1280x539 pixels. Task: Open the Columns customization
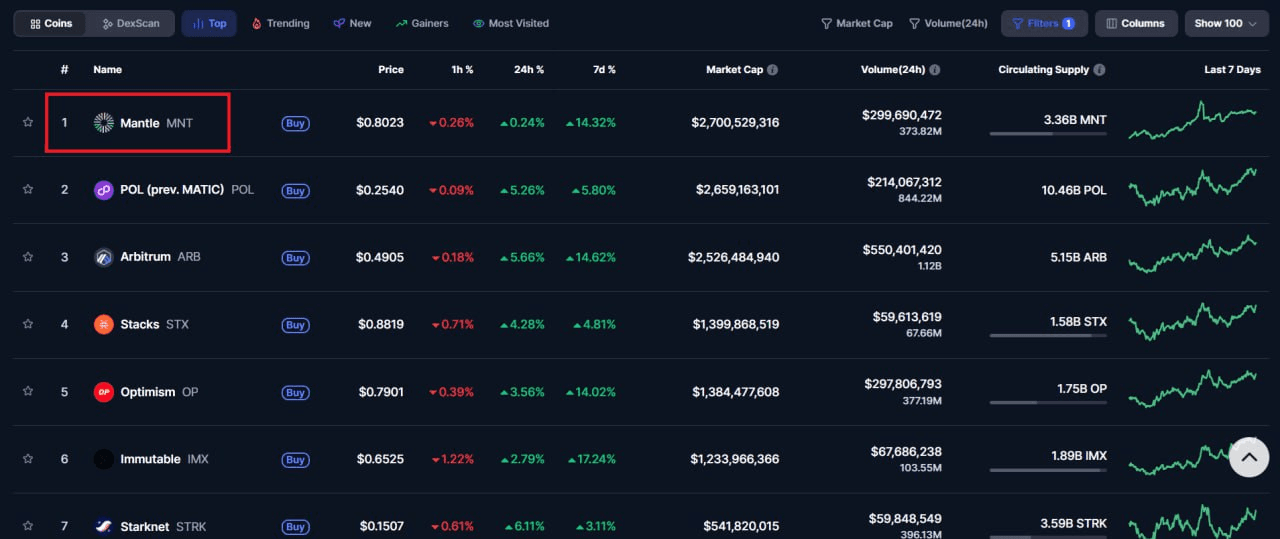[1135, 23]
